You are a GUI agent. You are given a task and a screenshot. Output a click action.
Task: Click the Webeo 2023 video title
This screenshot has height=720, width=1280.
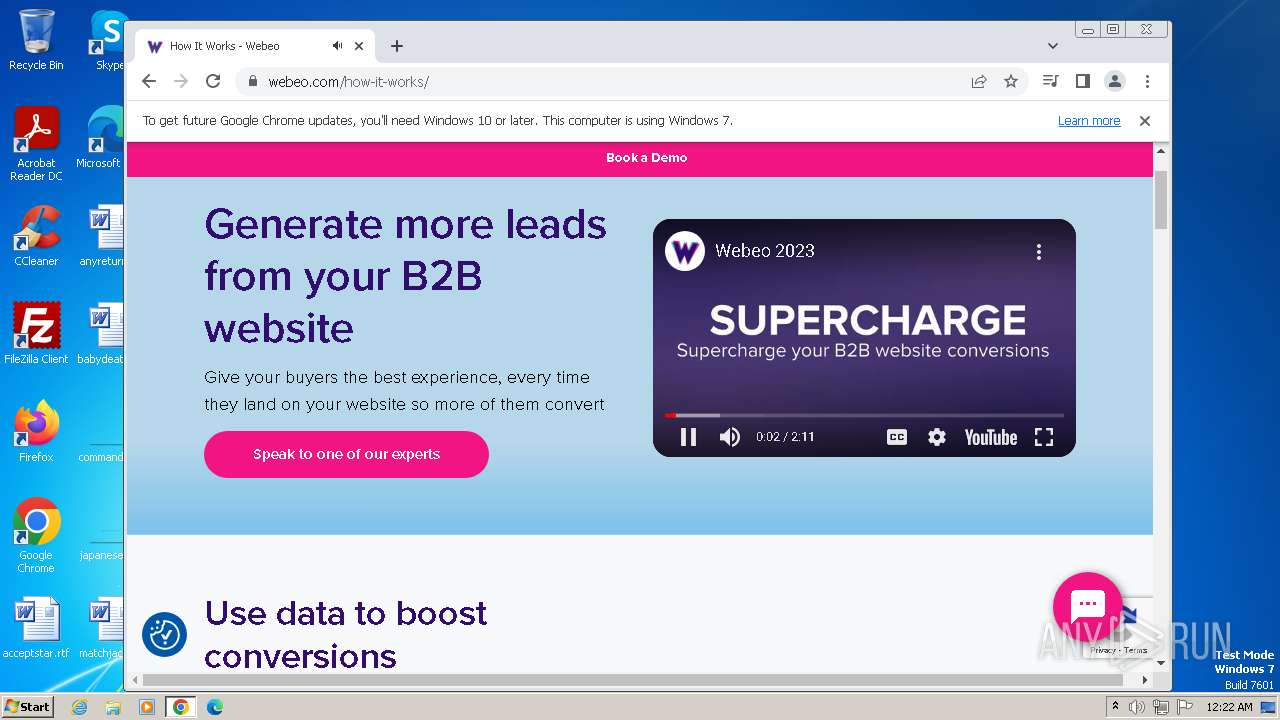tap(765, 251)
